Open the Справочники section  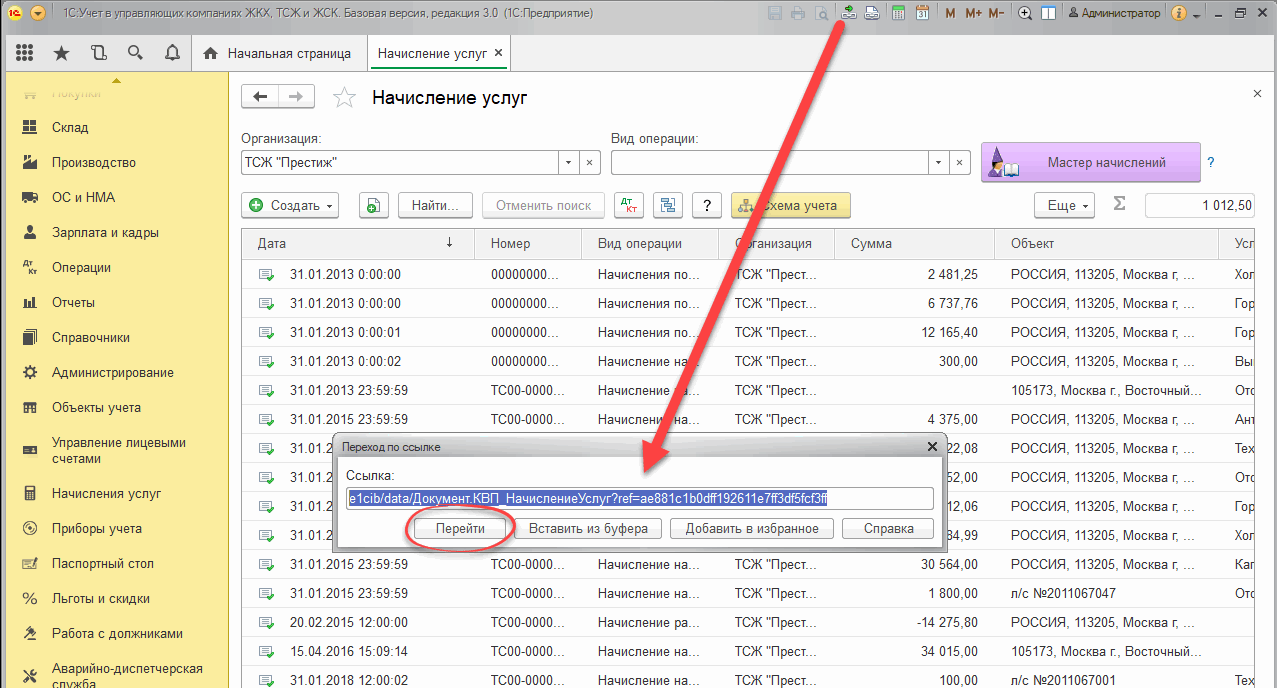click(91, 337)
